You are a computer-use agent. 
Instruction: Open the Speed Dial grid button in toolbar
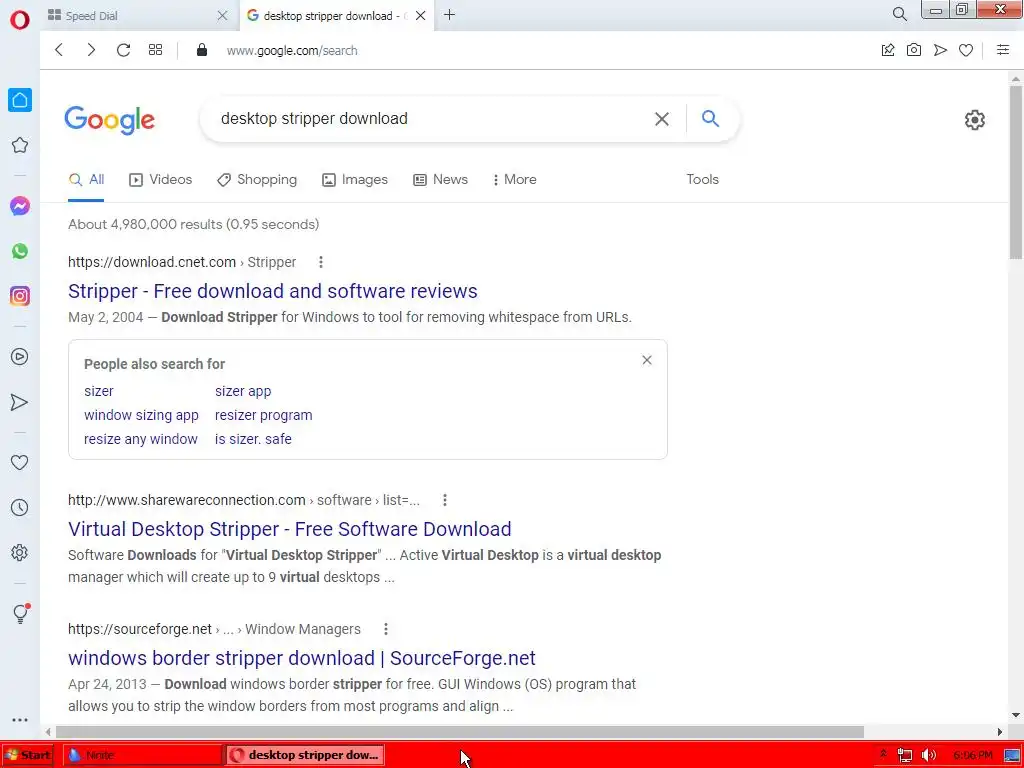click(155, 50)
